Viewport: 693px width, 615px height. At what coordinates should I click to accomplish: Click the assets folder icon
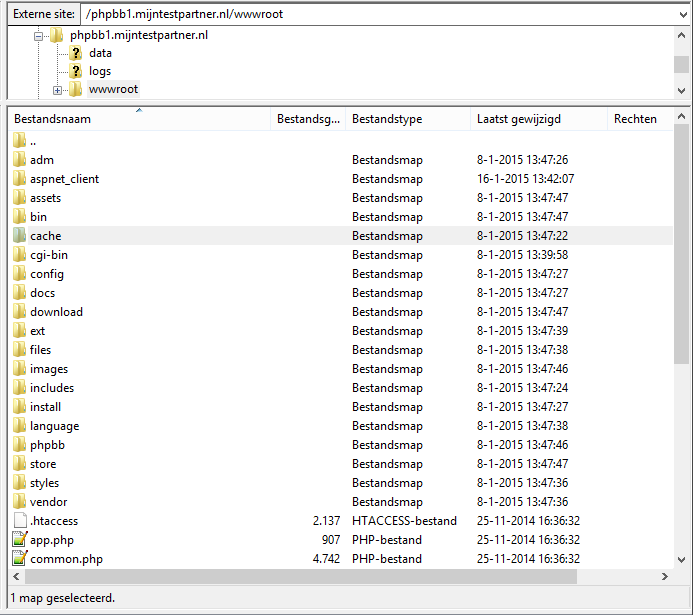[x=19, y=197]
